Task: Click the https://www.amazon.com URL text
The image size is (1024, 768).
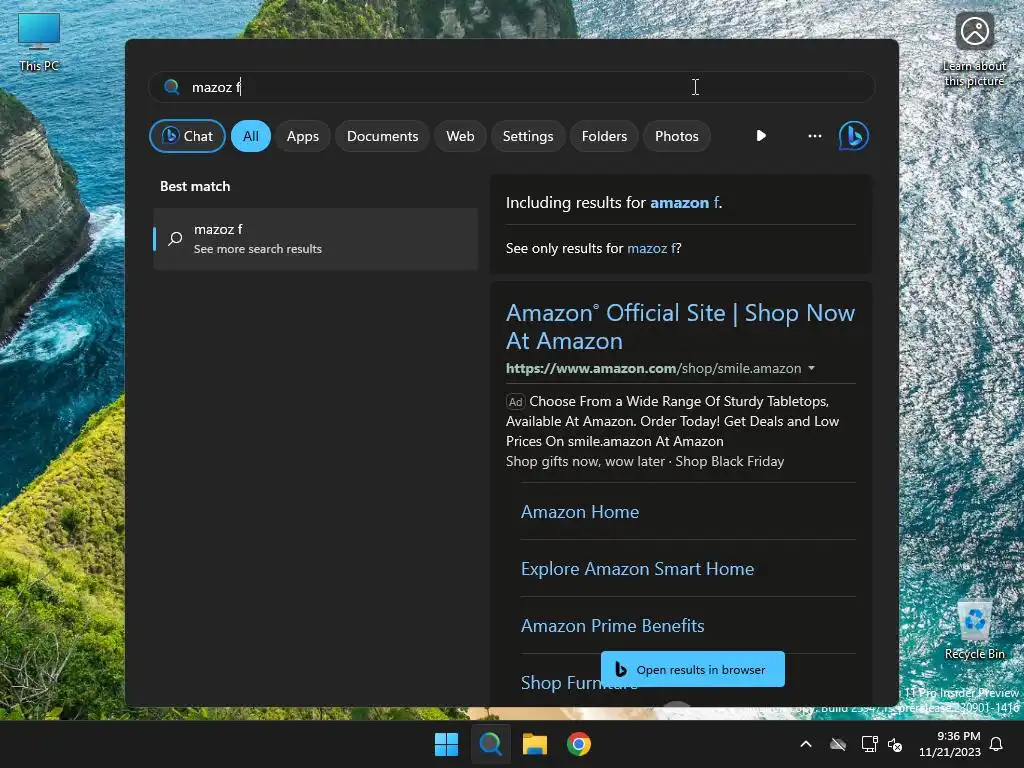Action: (592, 368)
